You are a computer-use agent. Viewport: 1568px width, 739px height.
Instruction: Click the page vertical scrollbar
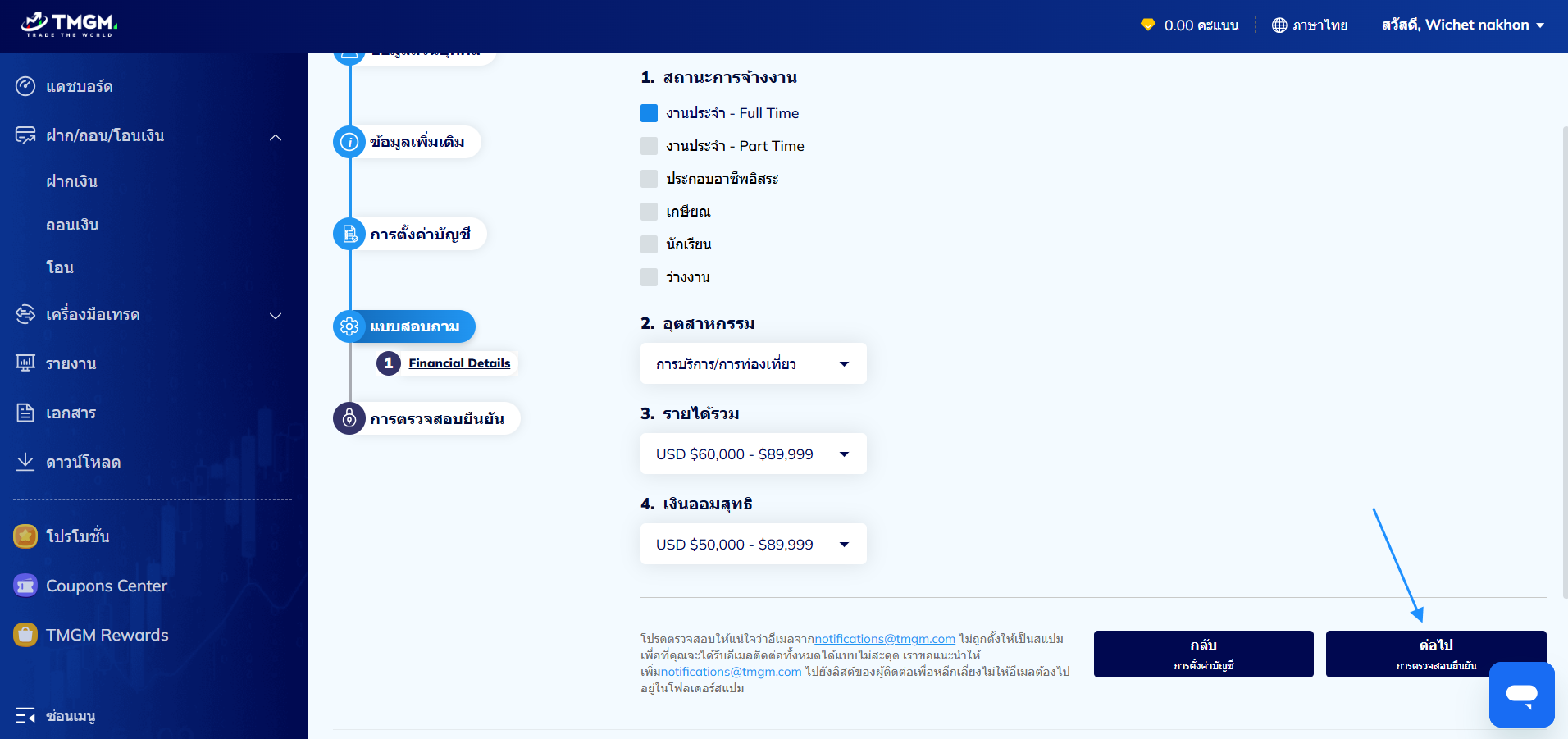[x=1565, y=361]
